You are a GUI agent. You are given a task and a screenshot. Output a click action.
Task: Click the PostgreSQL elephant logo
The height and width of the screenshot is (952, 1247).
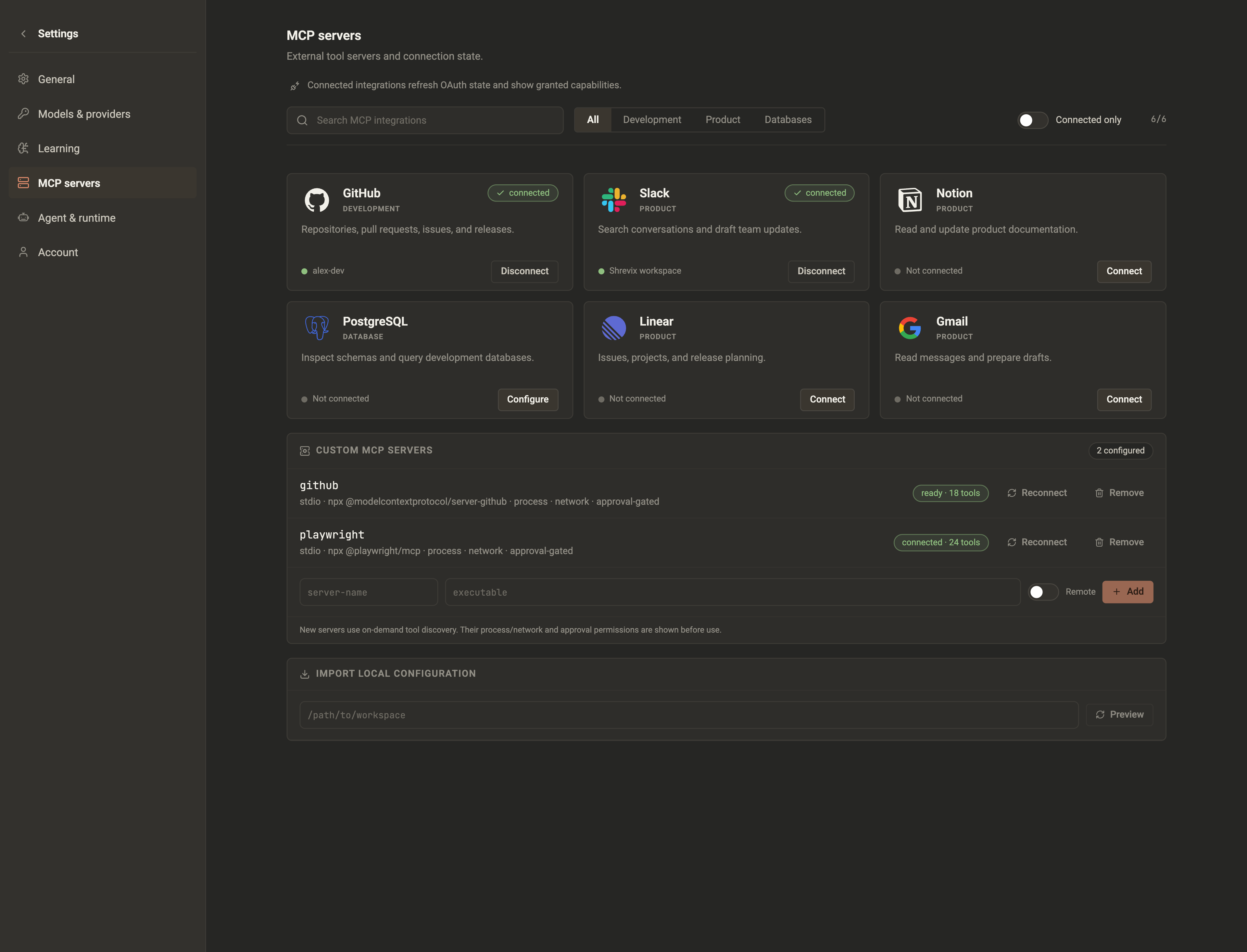(x=317, y=328)
